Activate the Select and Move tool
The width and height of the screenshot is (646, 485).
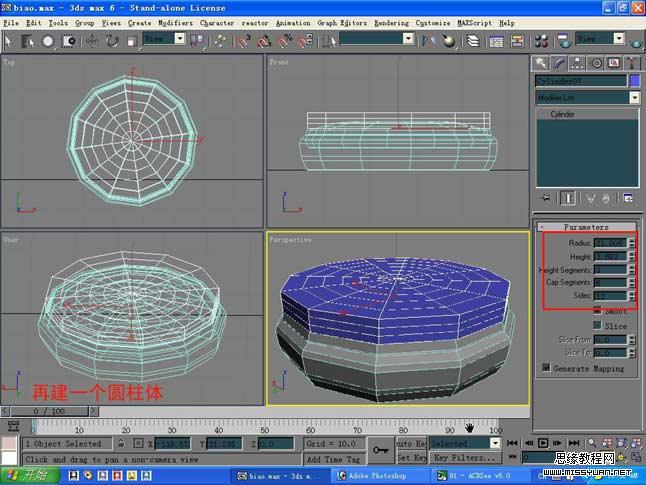pyautogui.click(x=91, y=41)
